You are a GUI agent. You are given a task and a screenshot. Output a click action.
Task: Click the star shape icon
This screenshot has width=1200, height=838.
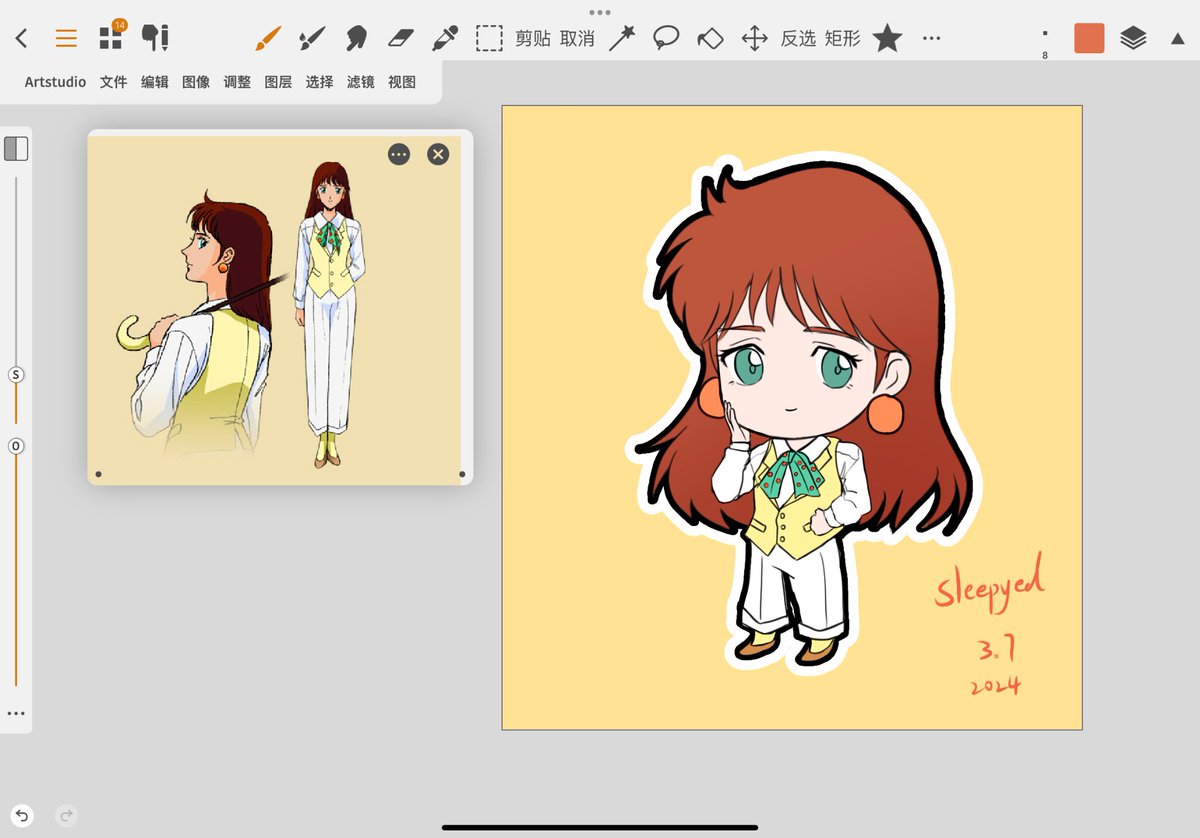tap(887, 39)
